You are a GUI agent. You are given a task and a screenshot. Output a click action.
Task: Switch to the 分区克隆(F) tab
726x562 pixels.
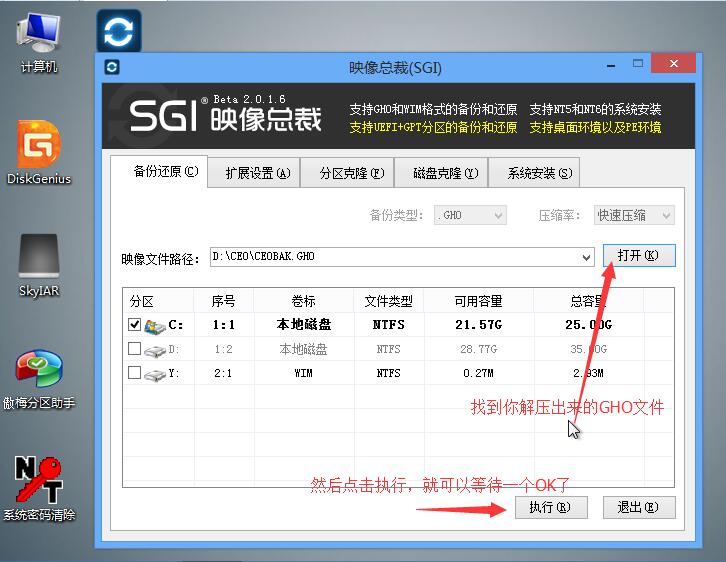click(x=347, y=173)
